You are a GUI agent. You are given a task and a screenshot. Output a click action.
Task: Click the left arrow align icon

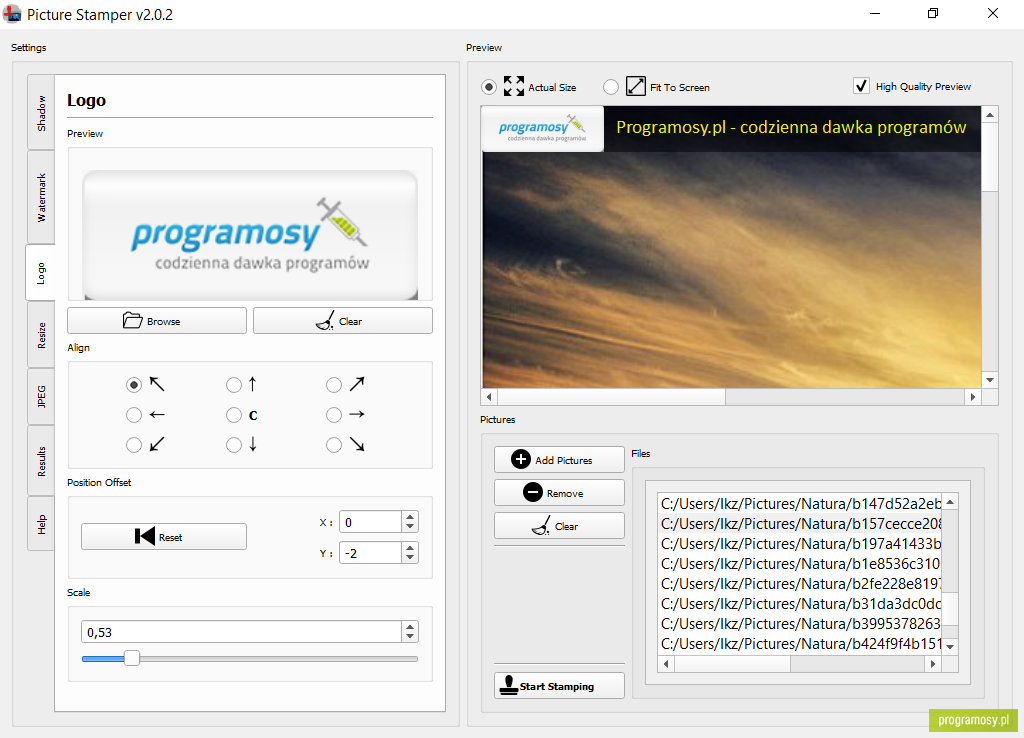coord(157,415)
